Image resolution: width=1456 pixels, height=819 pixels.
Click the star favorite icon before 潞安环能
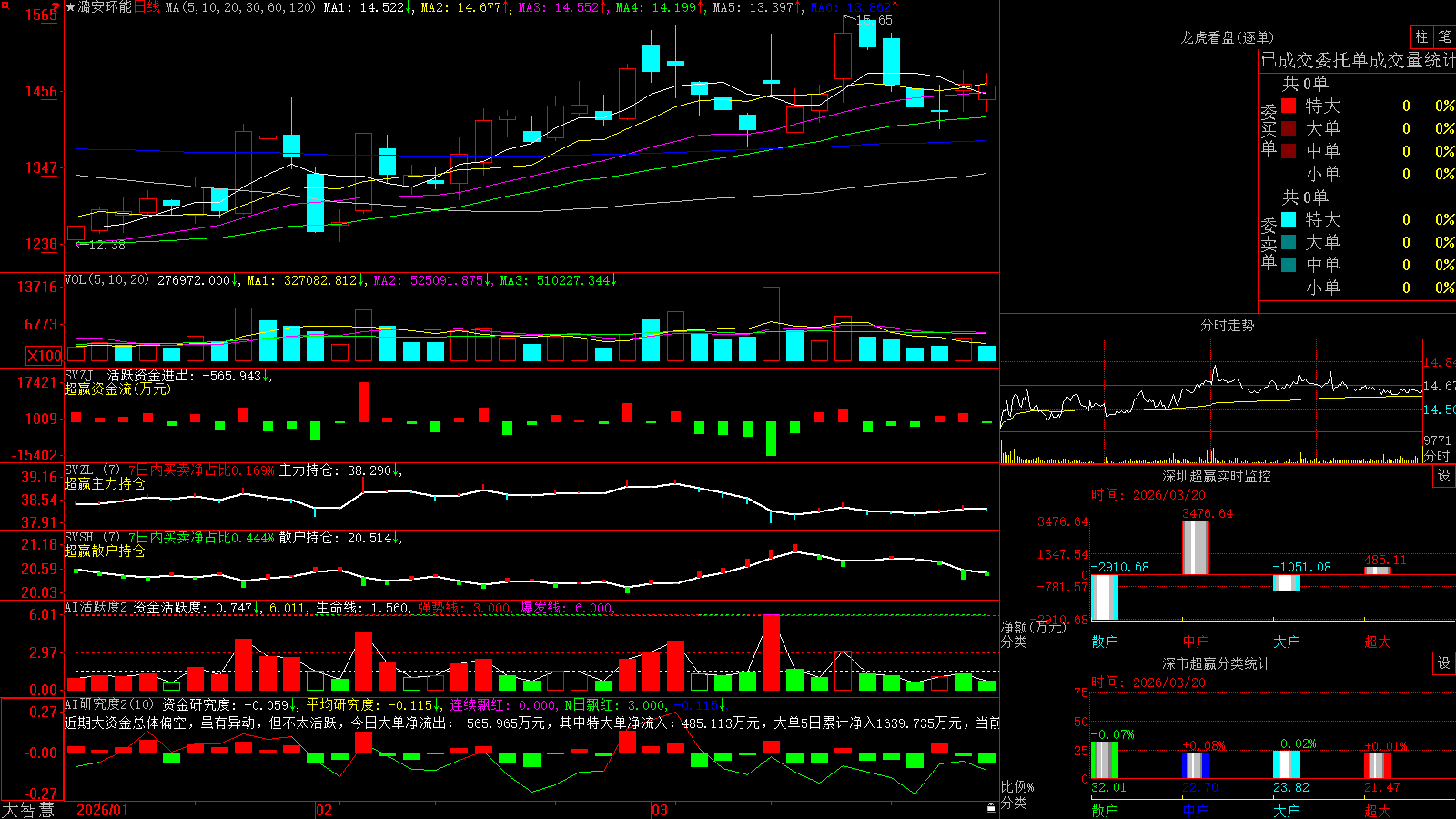[x=71, y=7]
